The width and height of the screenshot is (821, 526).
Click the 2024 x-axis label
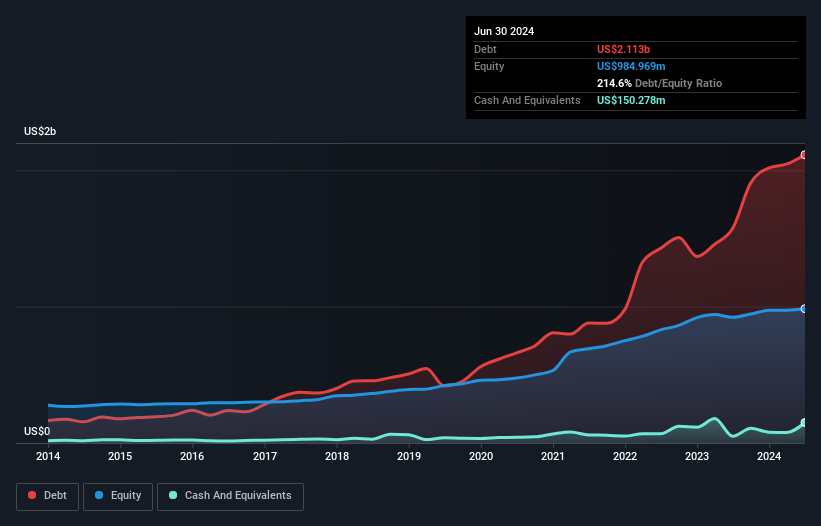pyautogui.click(x=769, y=456)
